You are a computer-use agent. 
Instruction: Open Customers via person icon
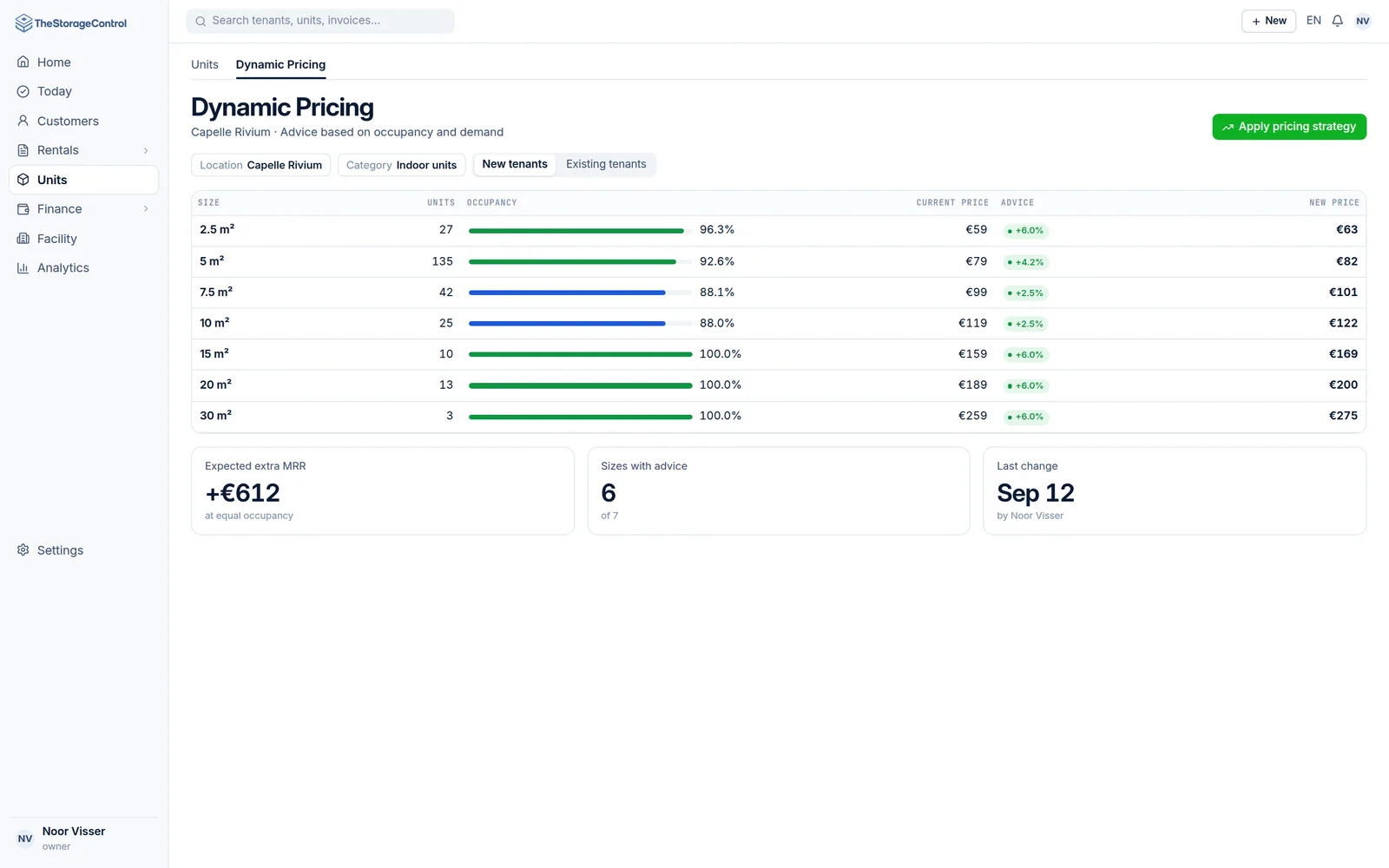[x=23, y=121]
